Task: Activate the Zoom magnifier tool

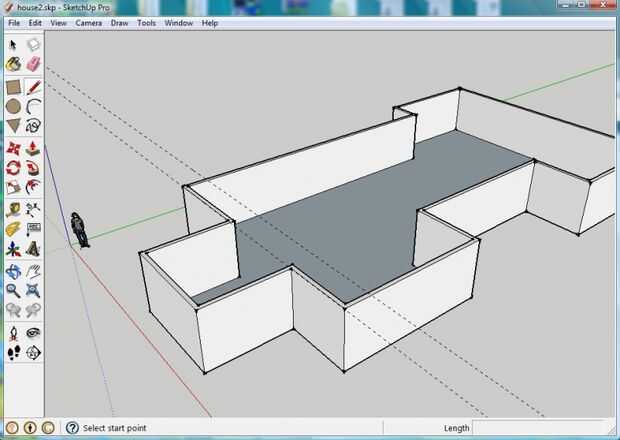Action: (x=13, y=291)
